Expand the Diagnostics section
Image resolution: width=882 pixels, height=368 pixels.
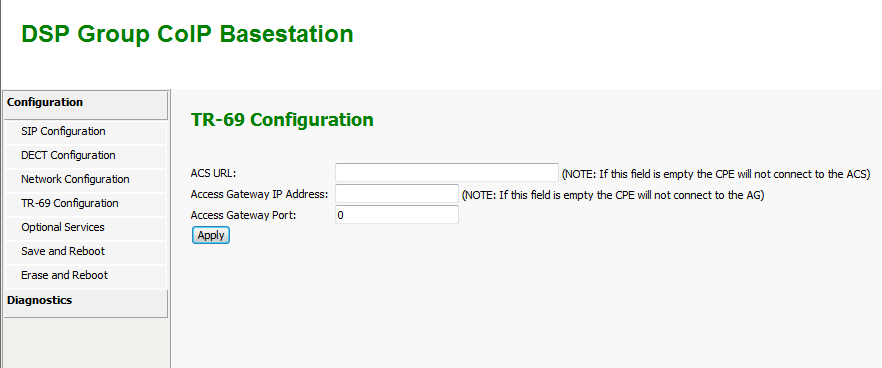point(86,303)
